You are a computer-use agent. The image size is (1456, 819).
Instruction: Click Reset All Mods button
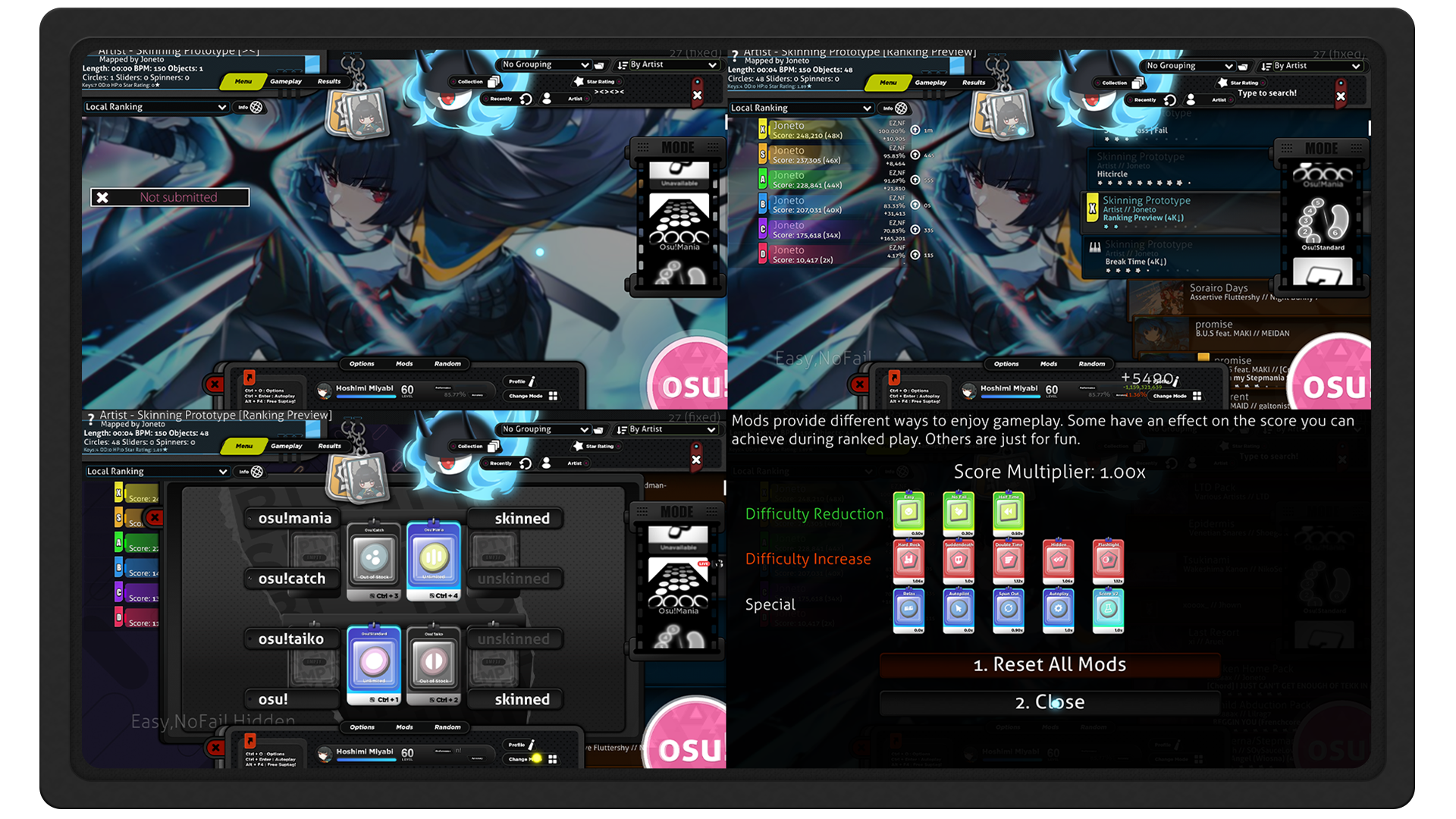pyautogui.click(x=1050, y=664)
